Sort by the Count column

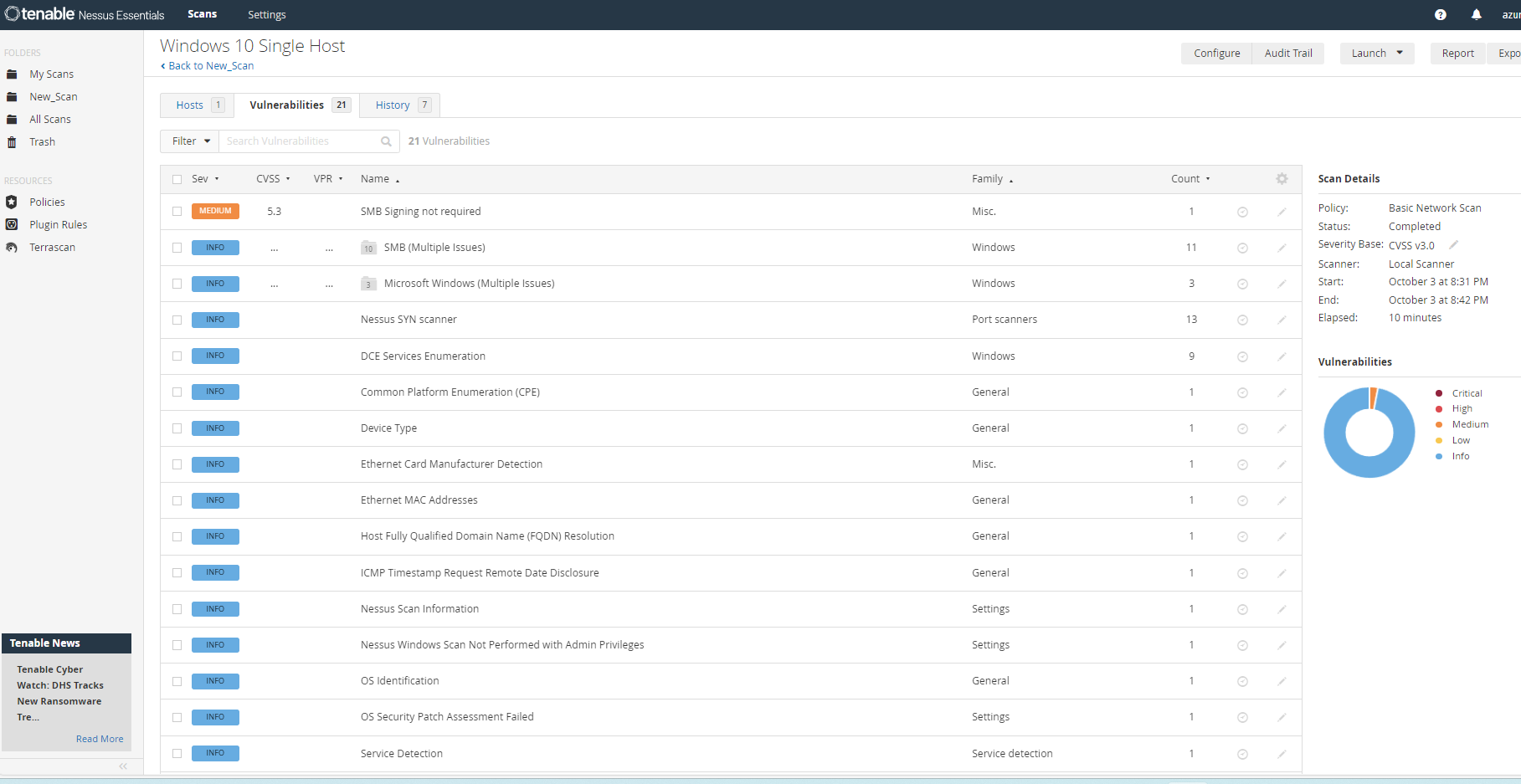(1190, 179)
